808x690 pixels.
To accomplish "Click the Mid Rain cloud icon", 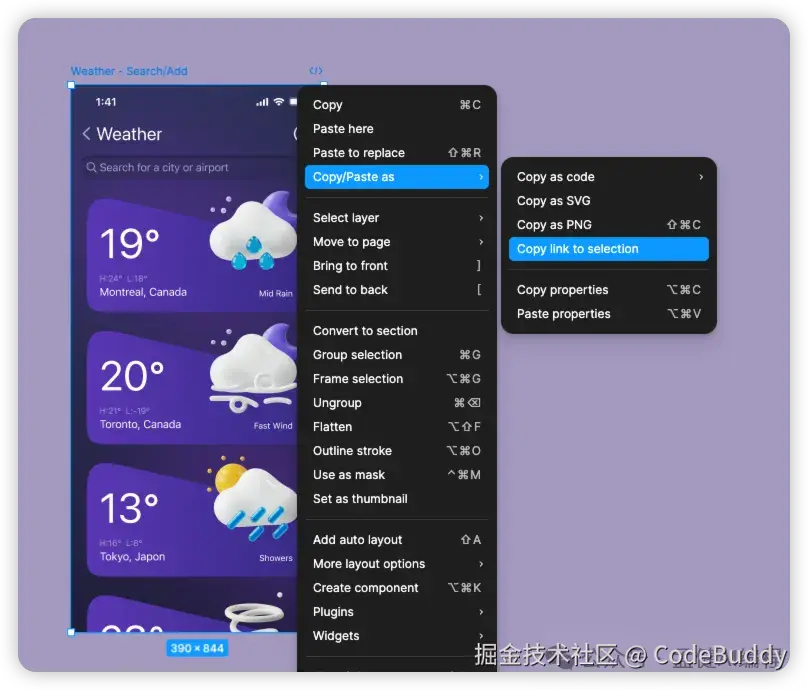I will (x=252, y=230).
